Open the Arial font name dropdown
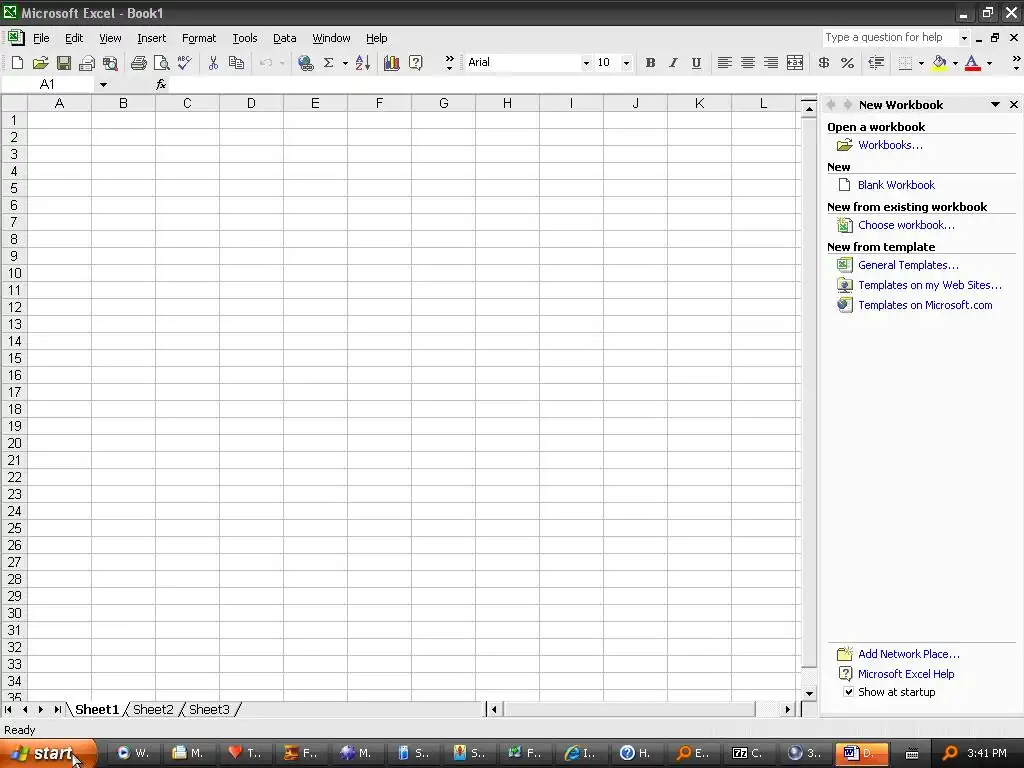Screen dimensions: 1024x768 click(x=586, y=63)
